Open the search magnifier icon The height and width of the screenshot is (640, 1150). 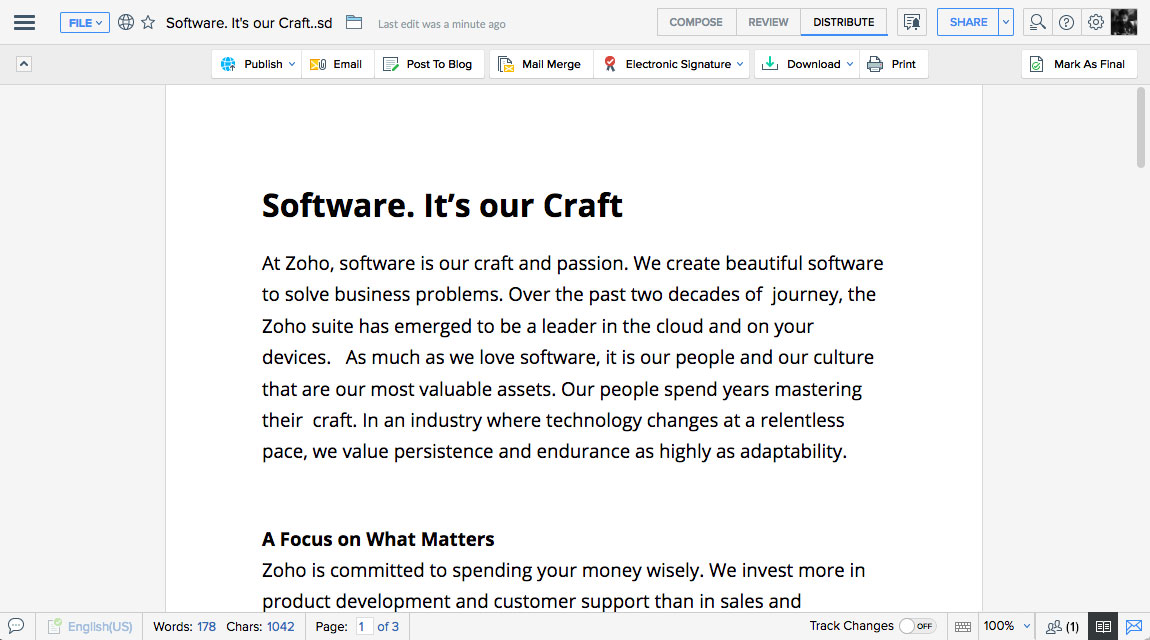pyautogui.click(x=1038, y=22)
